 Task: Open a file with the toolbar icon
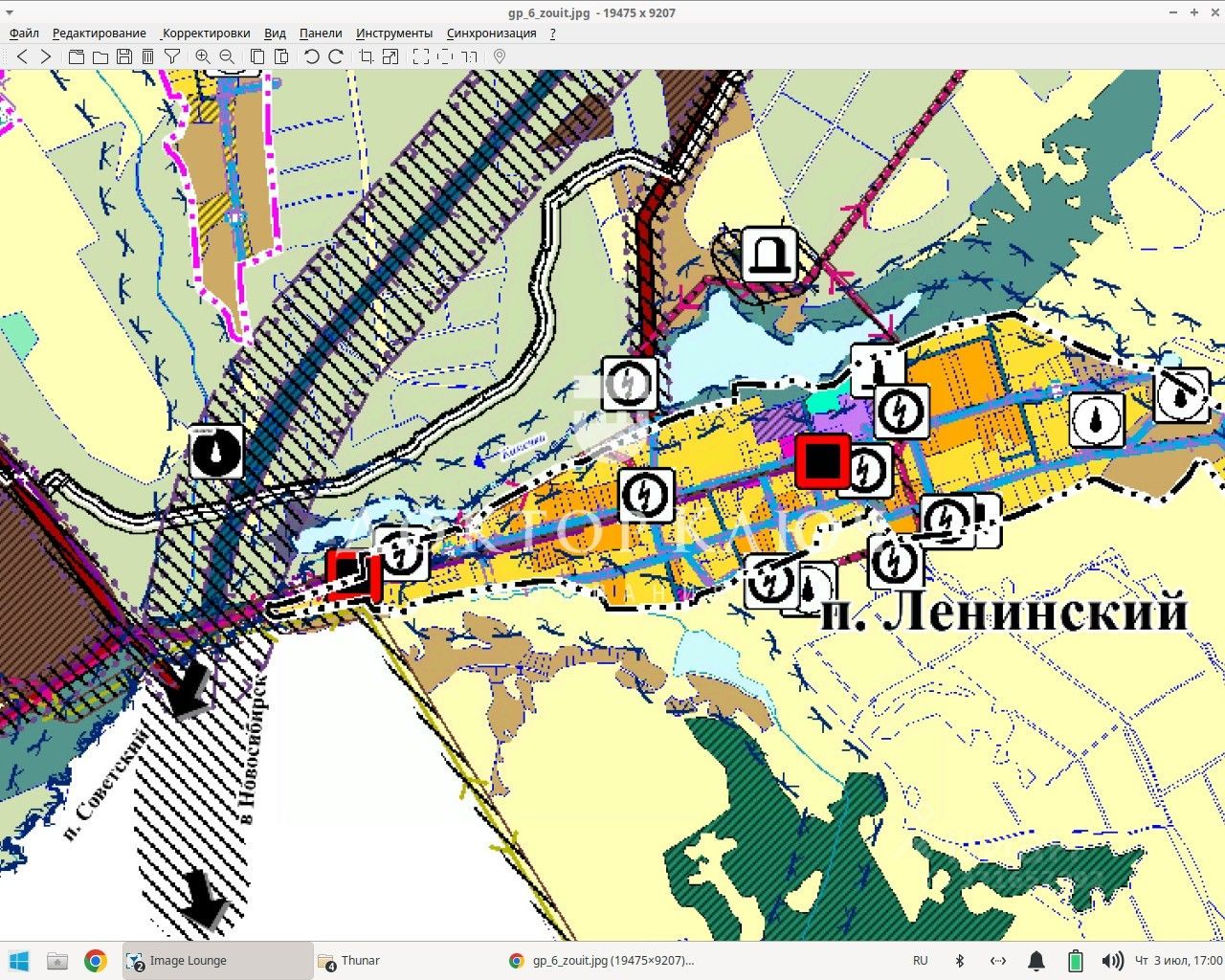(77, 56)
